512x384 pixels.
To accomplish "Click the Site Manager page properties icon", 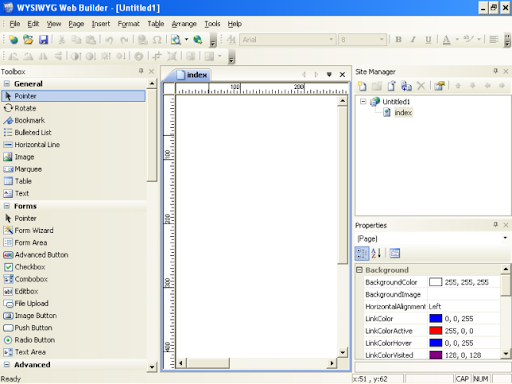I will [x=439, y=86].
